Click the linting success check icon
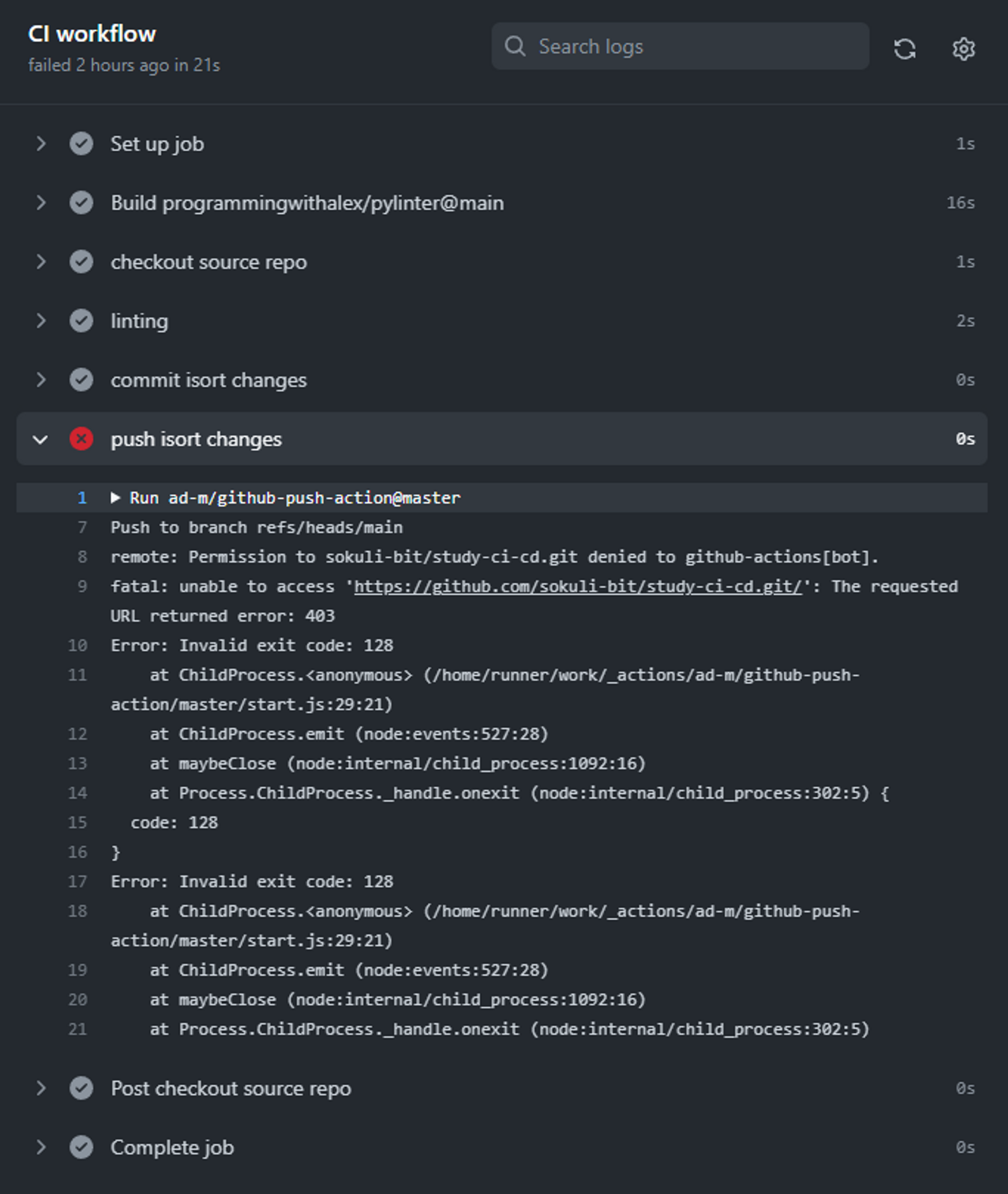 pyautogui.click(x=81, y=321)
